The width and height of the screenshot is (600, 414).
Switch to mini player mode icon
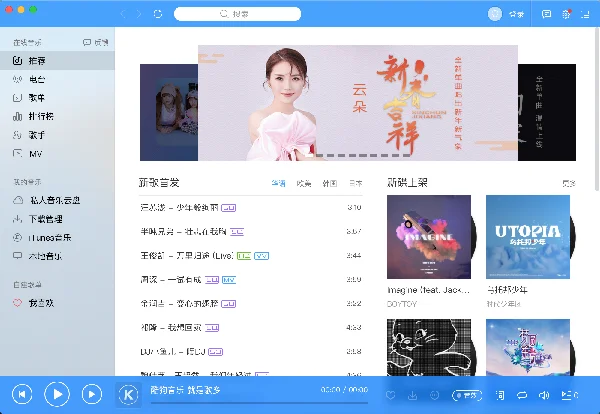coord(585,15)
